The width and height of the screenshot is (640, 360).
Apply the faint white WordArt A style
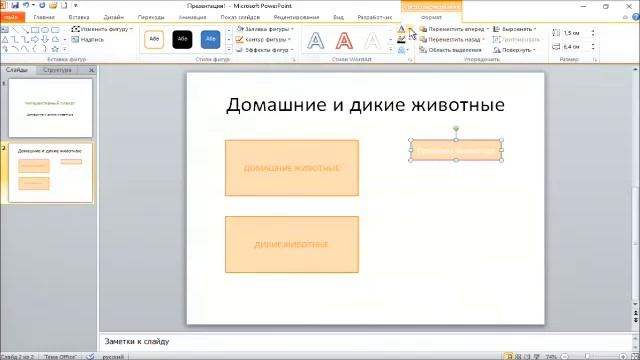[x=372, y=40]
